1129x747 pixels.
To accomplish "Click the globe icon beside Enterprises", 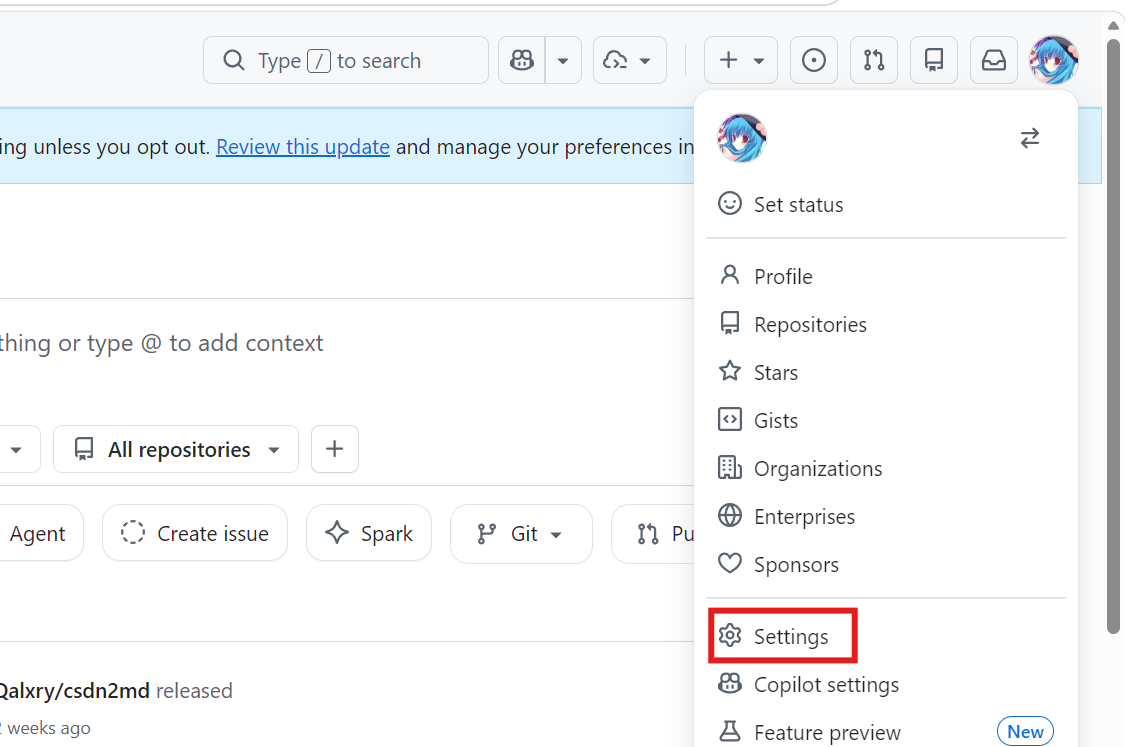I will 729,515.
